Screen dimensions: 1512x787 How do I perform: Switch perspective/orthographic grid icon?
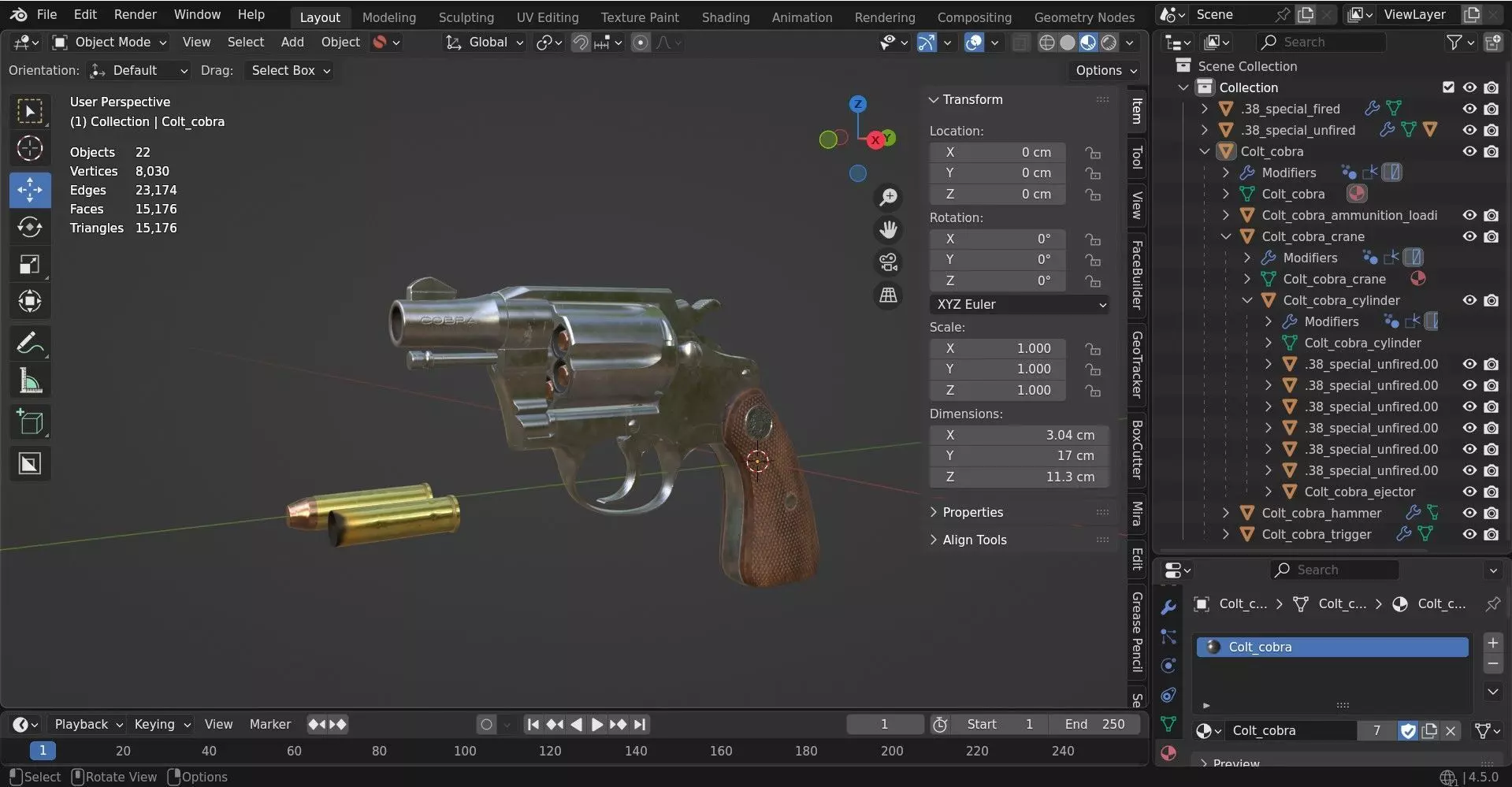click(x=889, y=295)
